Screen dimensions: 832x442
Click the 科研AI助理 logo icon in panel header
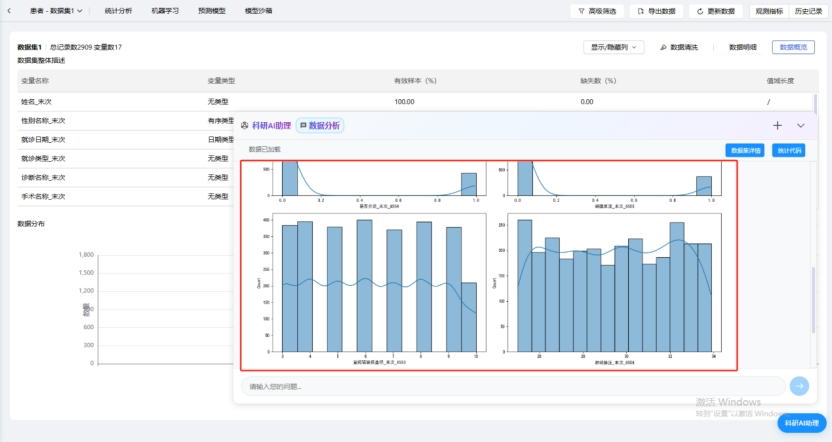(245, 126)
